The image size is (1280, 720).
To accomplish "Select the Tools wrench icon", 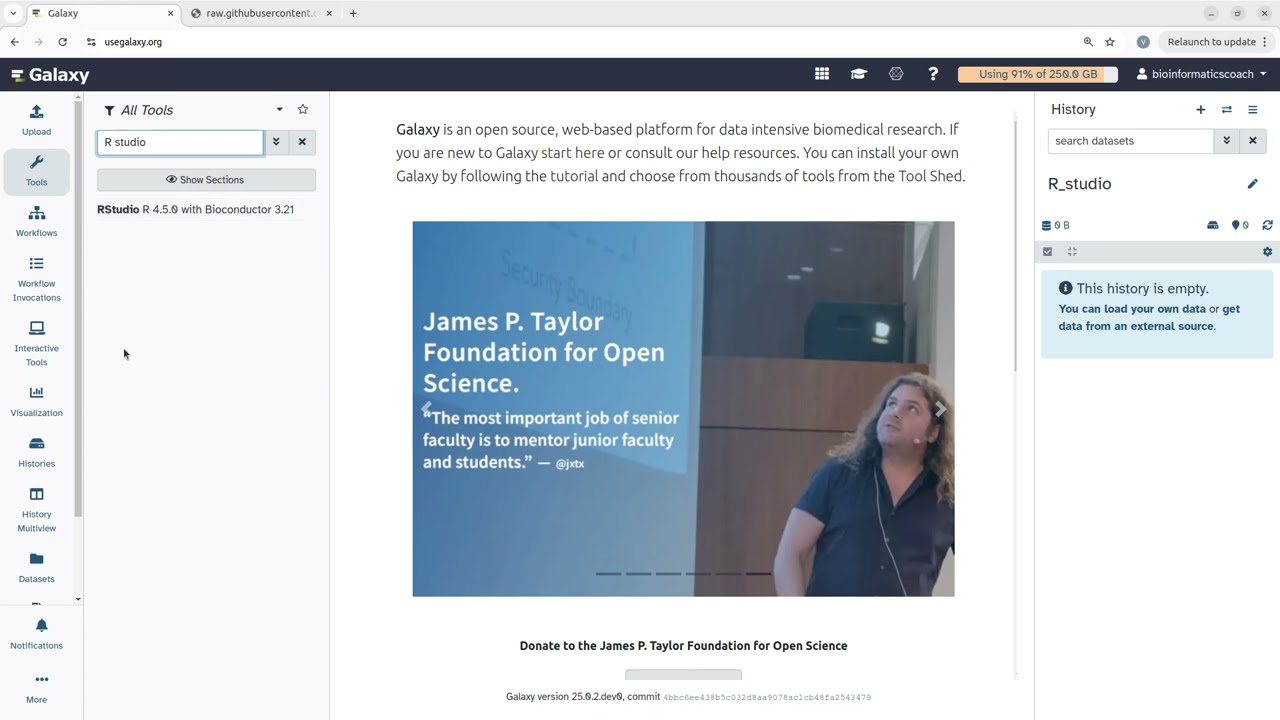I will pyautogui.click(x=37, y=162).
